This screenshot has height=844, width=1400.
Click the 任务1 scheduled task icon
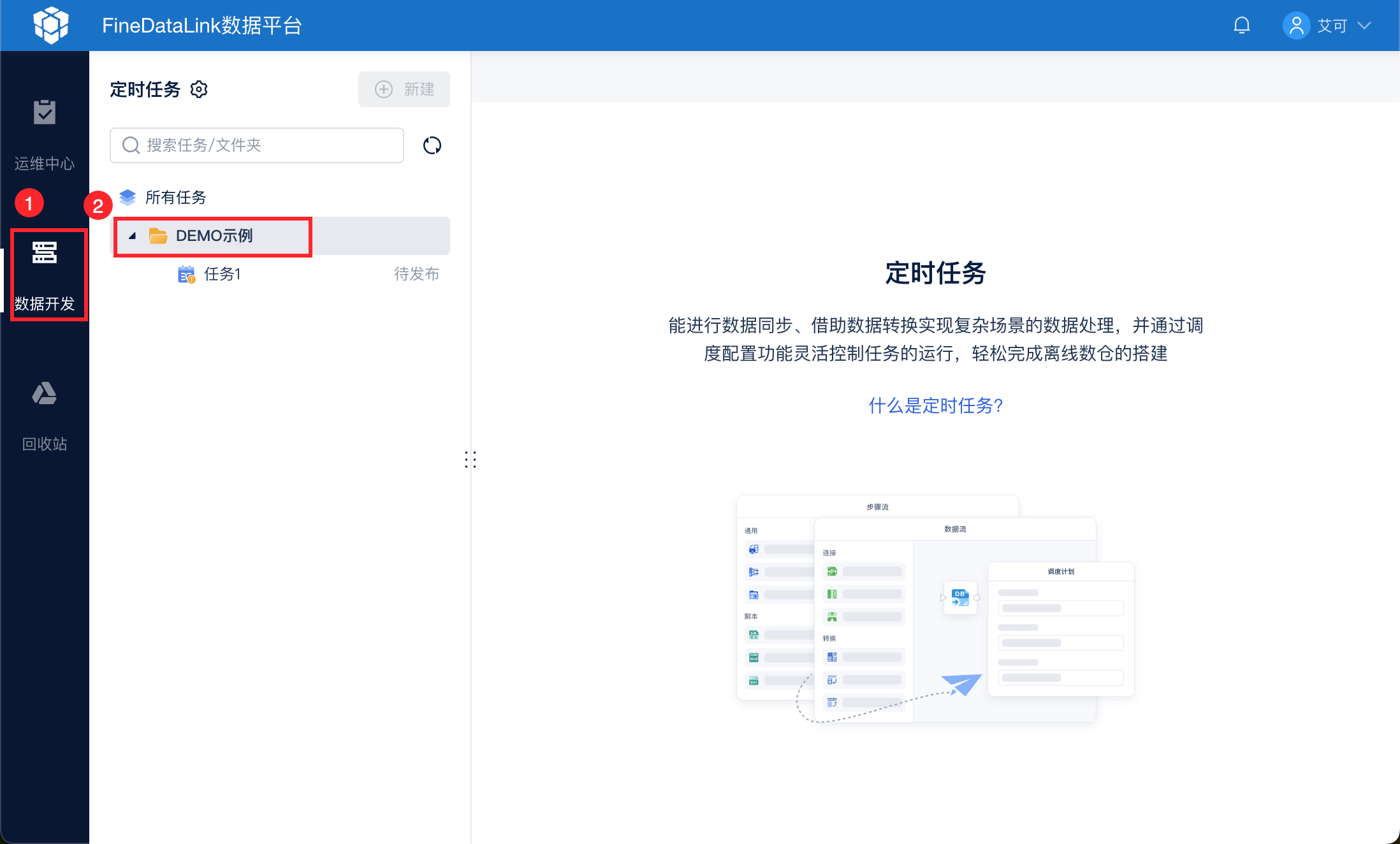click(186, 274)
